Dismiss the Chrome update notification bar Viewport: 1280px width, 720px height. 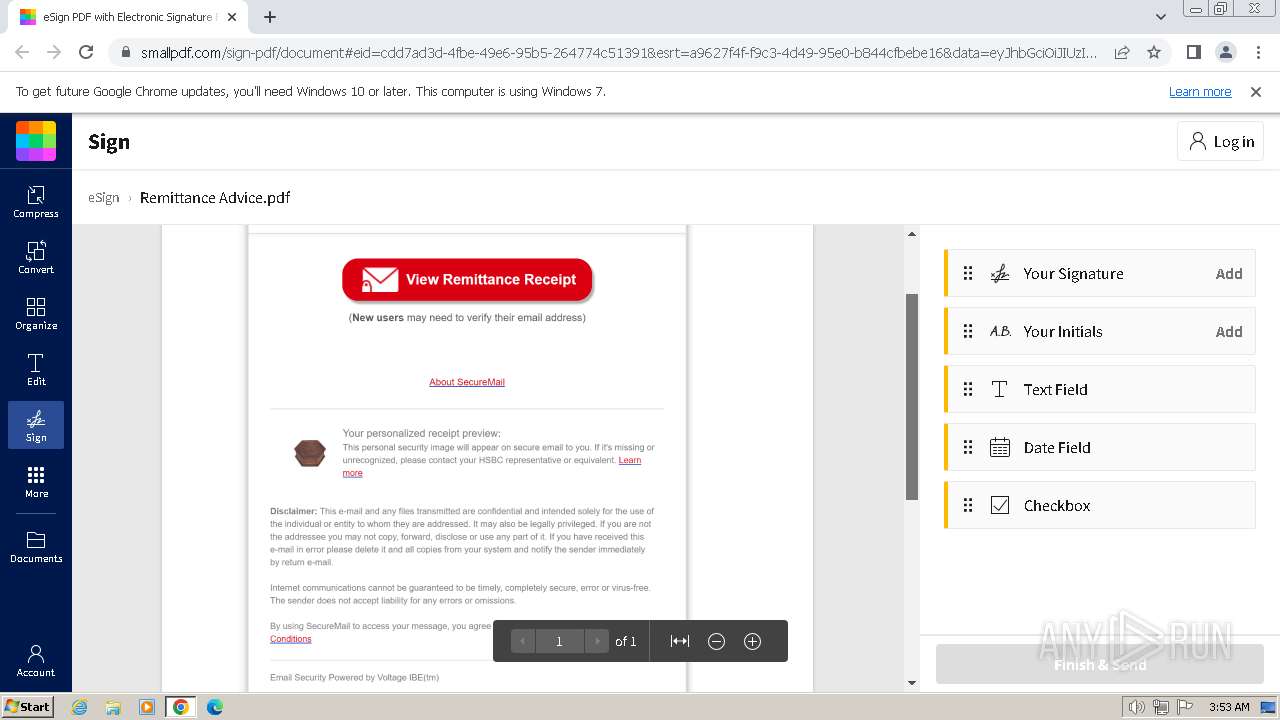pyautogui.click(x=1256, y=92)
